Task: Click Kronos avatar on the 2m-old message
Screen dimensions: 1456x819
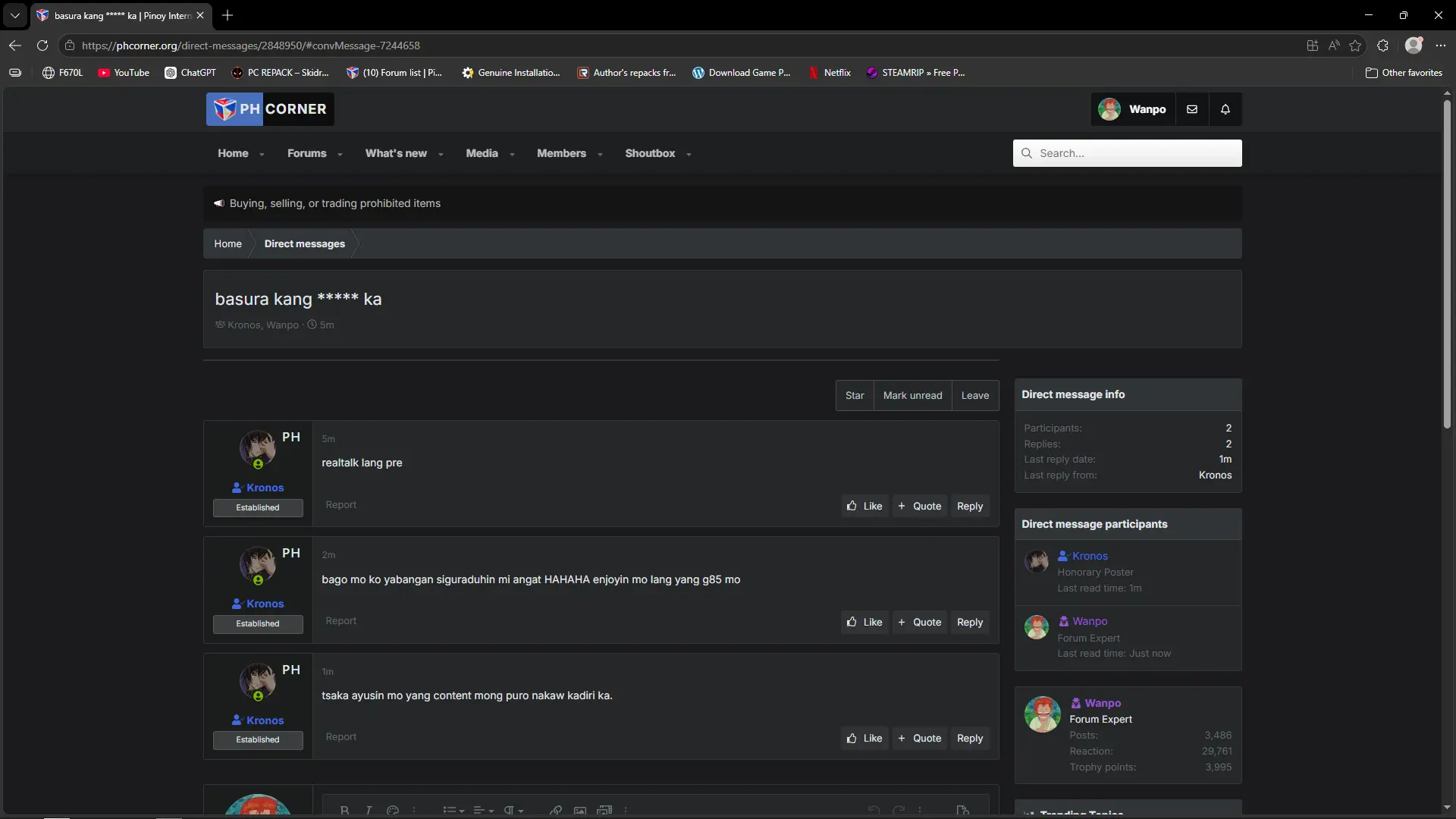Action: coord(258,564)
